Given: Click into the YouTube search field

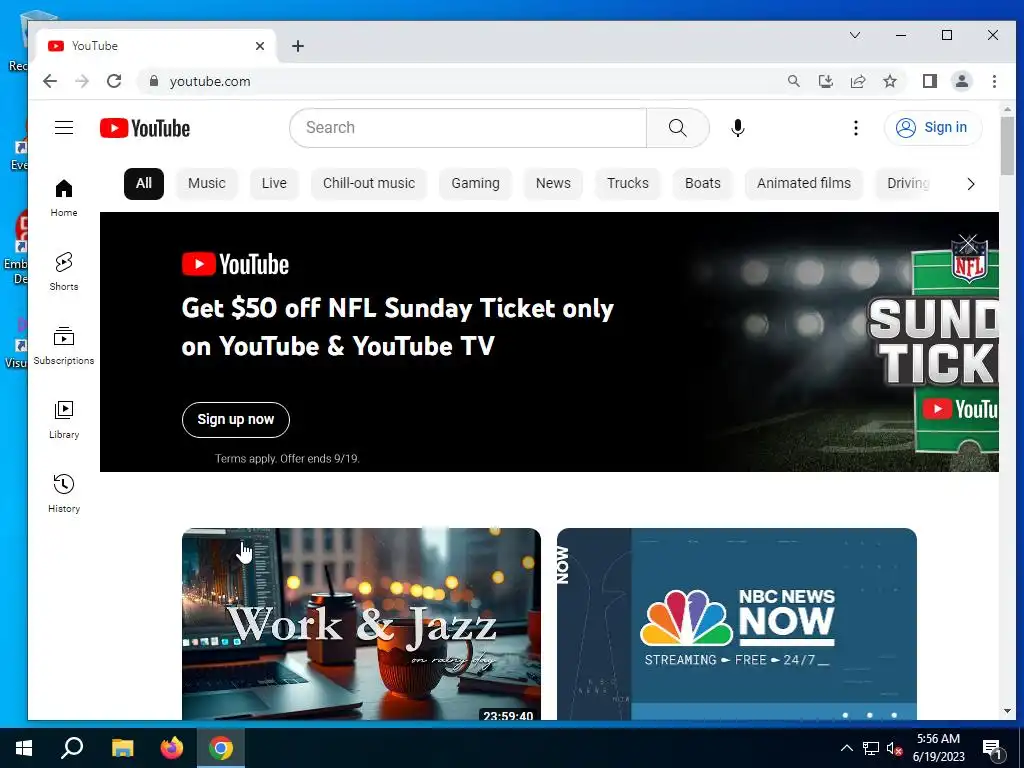Looking at the screenshot, I should 468,128.
